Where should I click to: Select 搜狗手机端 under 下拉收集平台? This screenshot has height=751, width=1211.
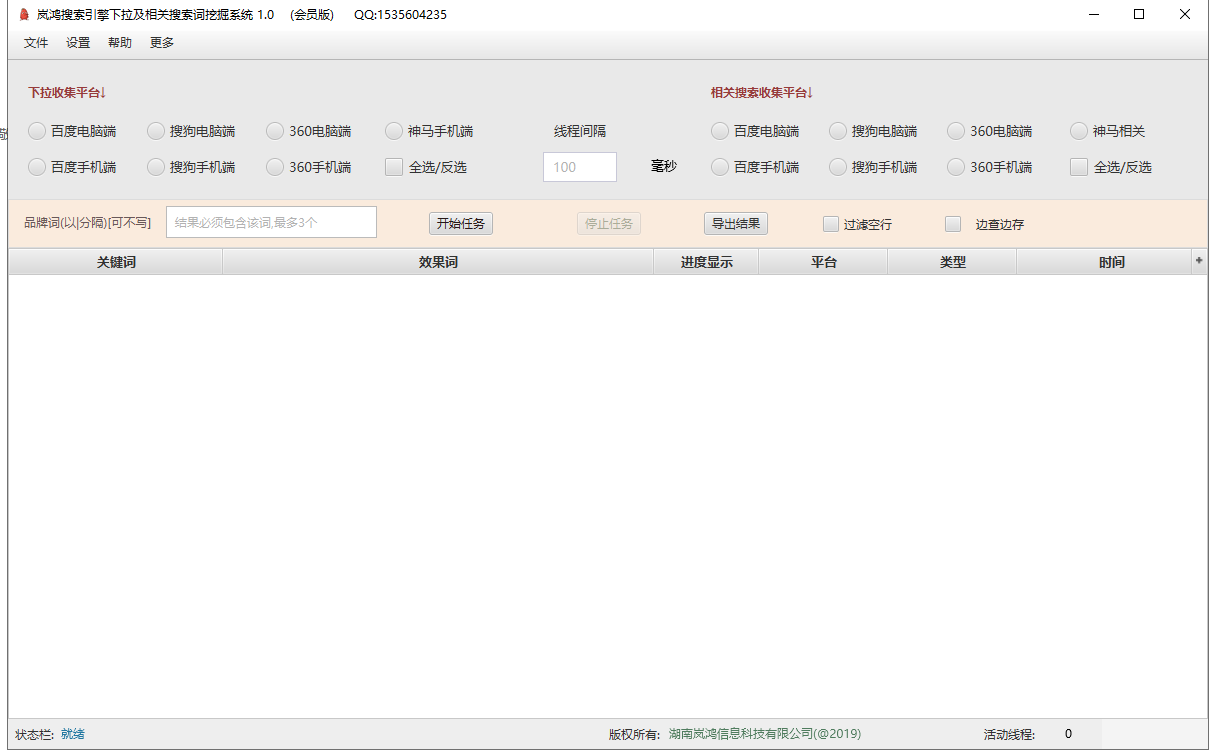click(156, 167)
